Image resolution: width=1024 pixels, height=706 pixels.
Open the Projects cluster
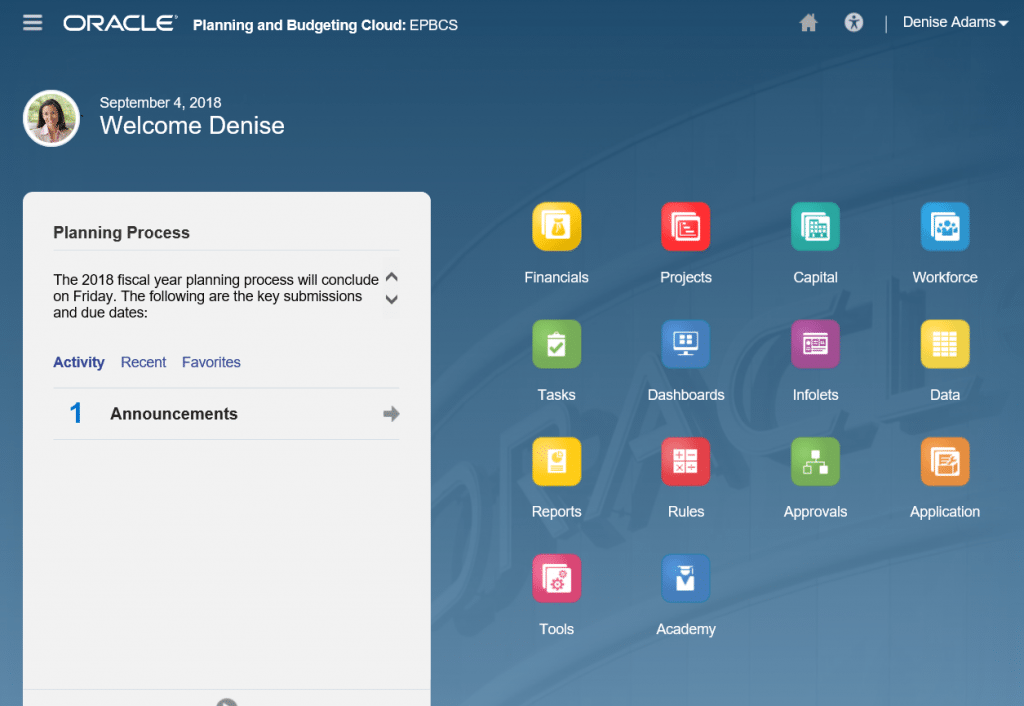[686, 227]
